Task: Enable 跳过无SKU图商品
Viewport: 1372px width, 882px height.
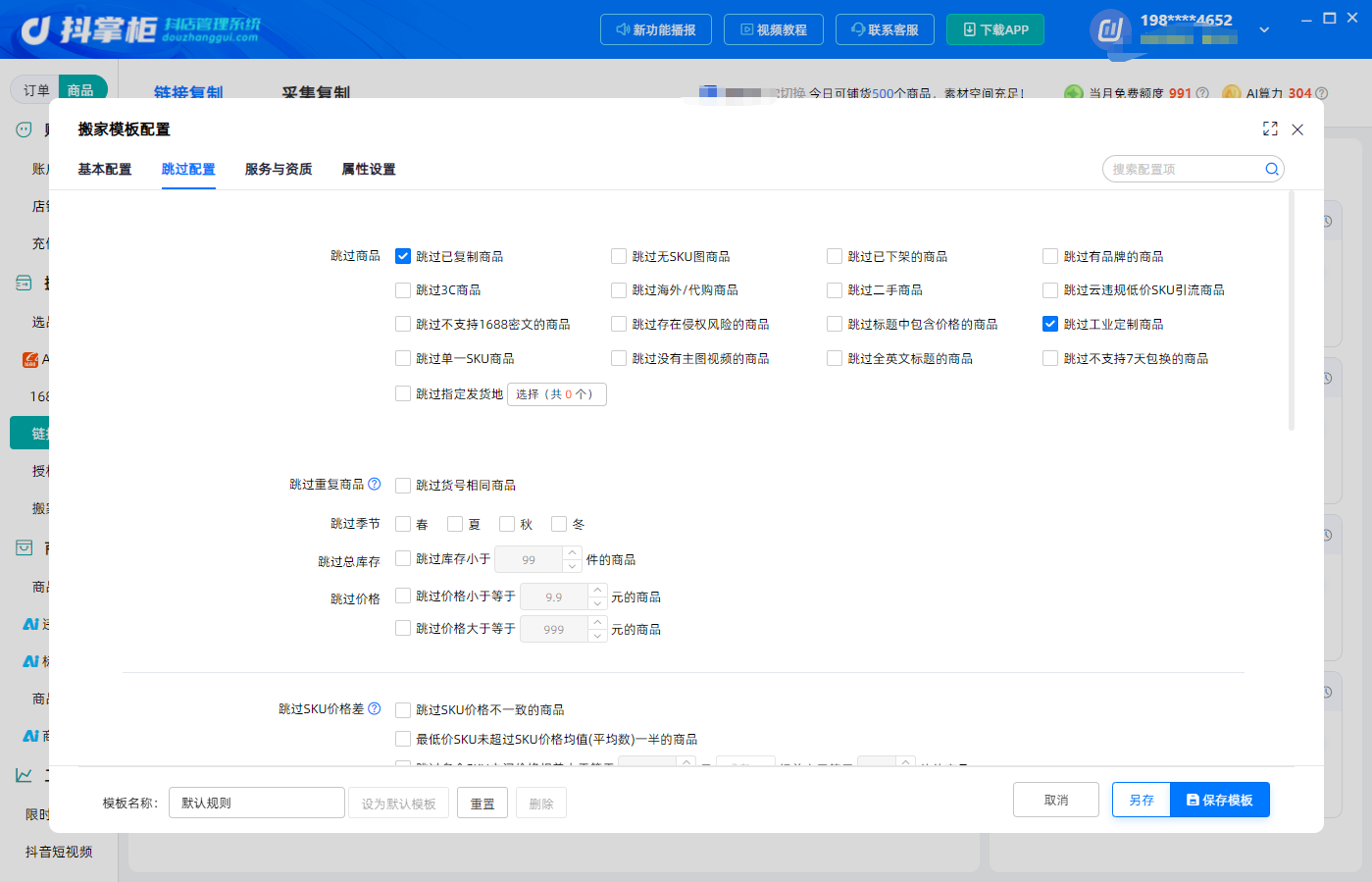Action: point(619,256)
